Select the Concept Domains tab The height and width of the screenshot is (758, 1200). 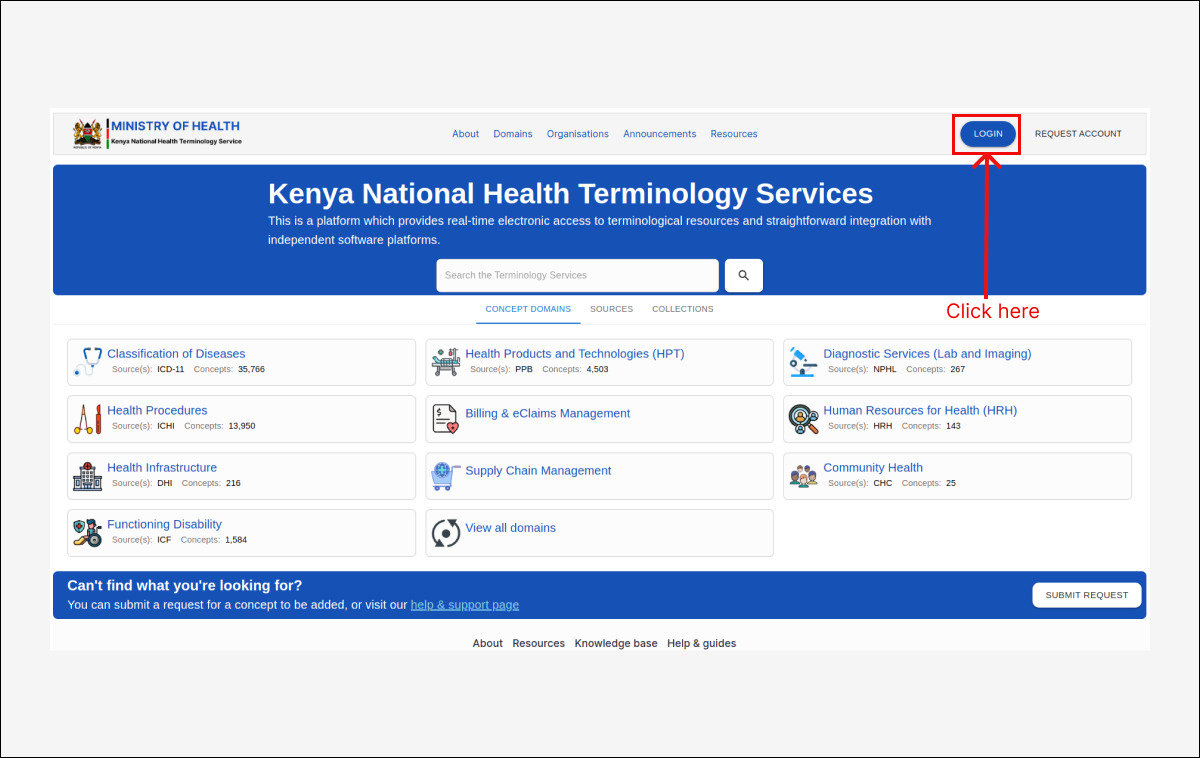click(528, 309)
